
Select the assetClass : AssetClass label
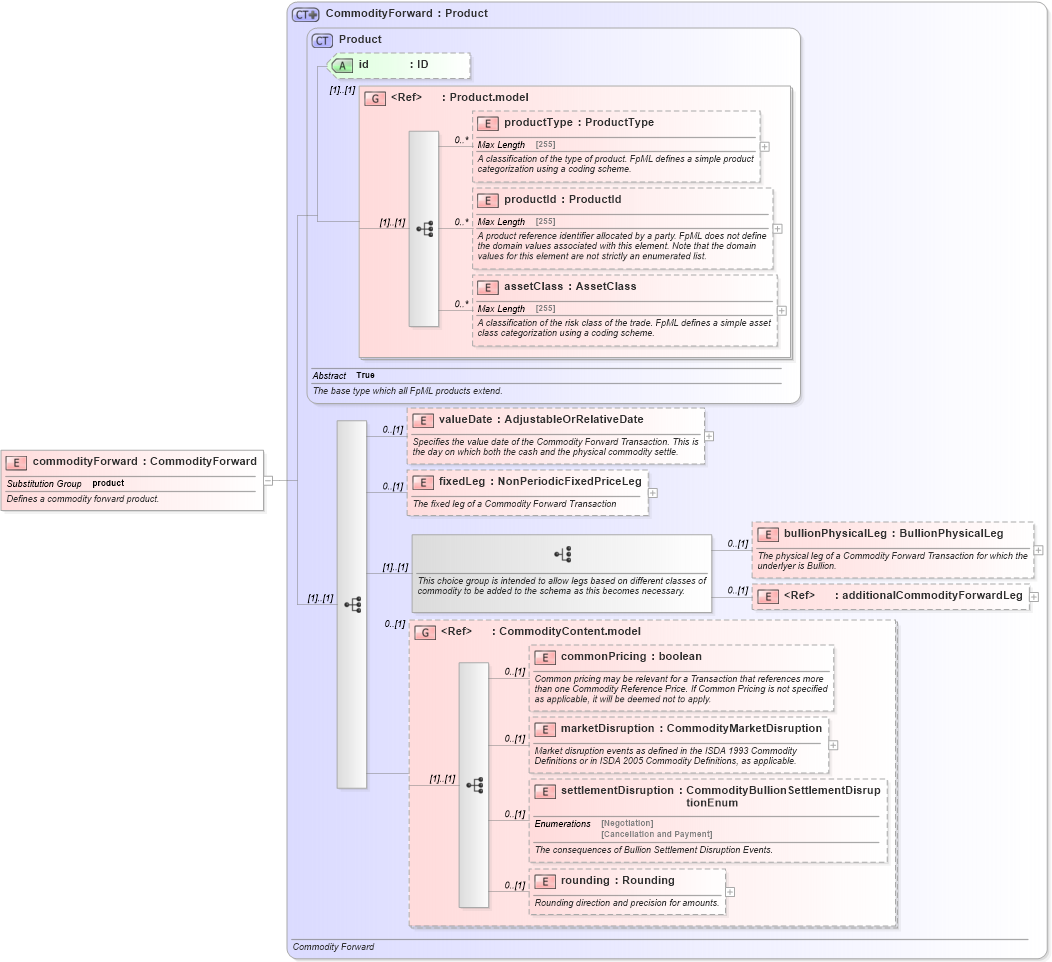(570, 286)
